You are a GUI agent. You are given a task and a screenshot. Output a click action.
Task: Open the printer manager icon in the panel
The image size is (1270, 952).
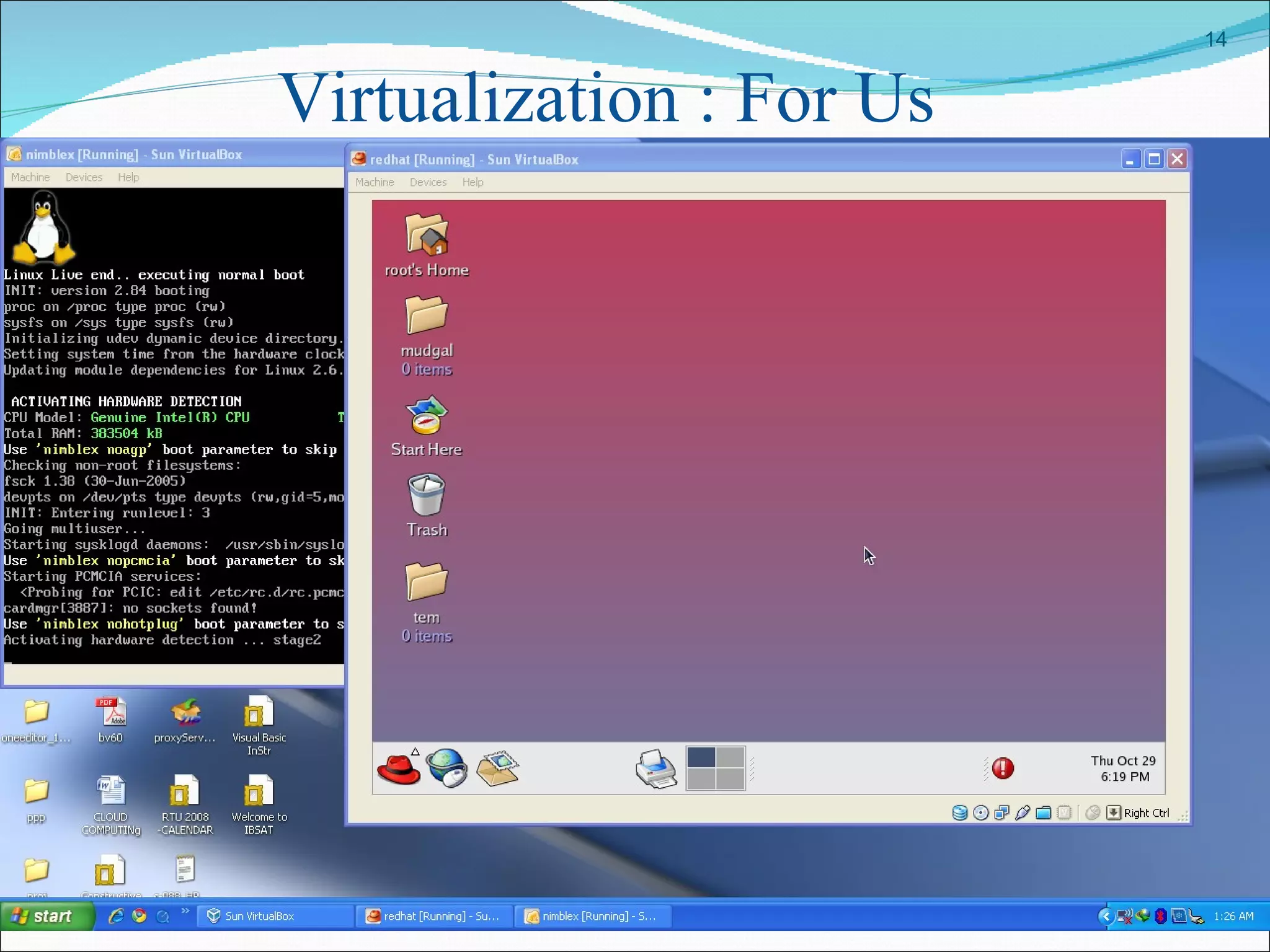[x=657, y=769]
